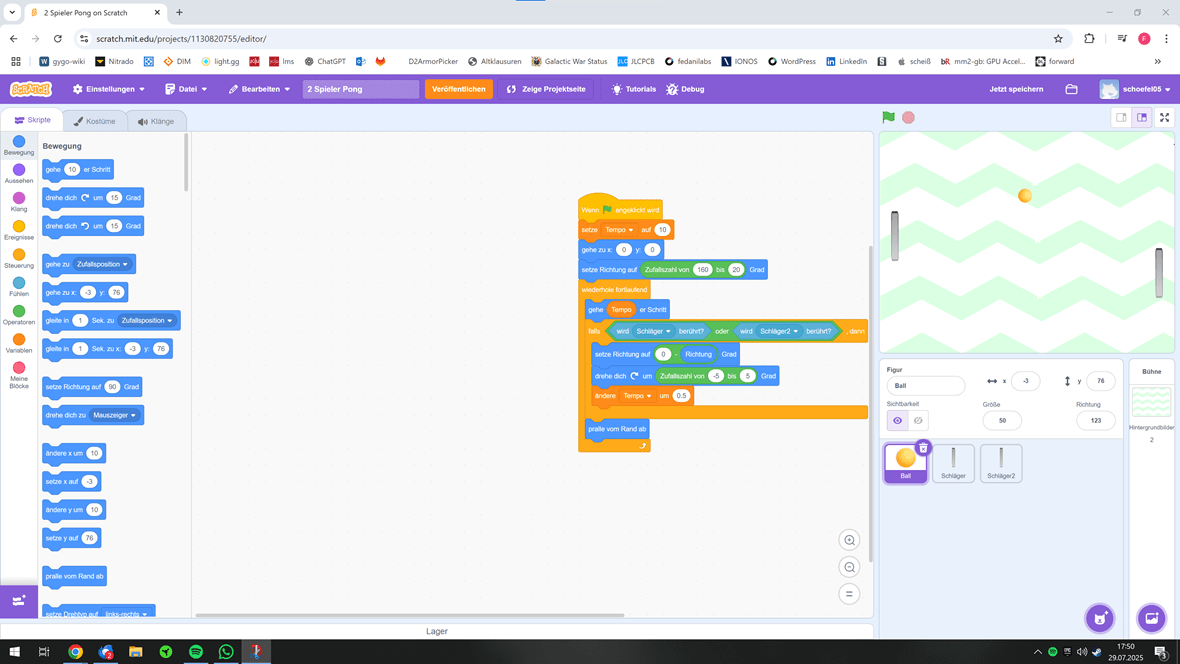
Task: Select the Schläger2 sprite thumbnail
Action: click(x=1000, y=463)
